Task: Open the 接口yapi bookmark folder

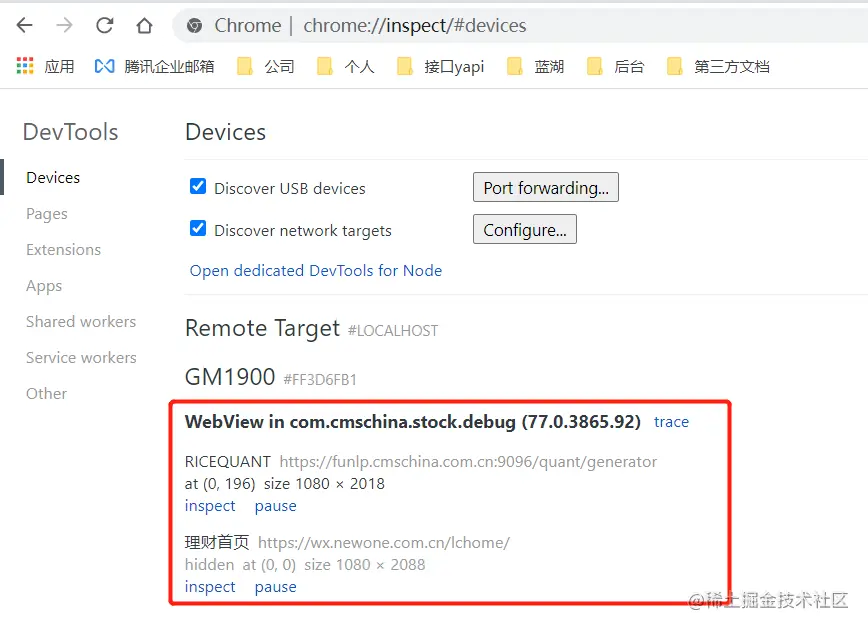Action: [441, 66]
